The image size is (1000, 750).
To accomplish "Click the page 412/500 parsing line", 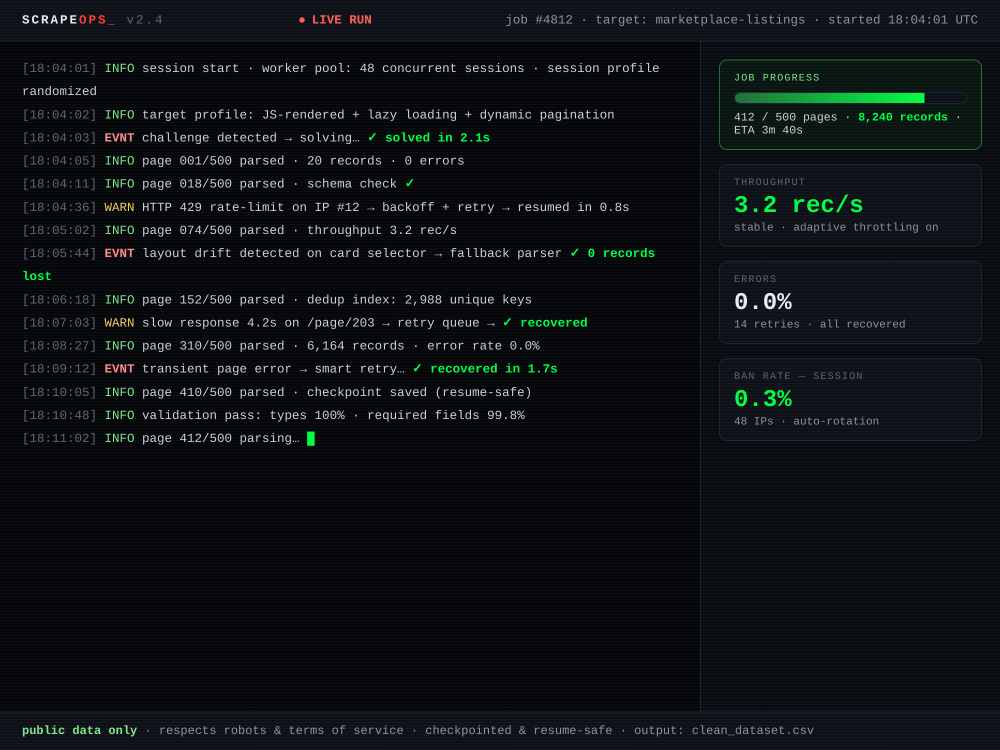I will [x=168, y=438].
